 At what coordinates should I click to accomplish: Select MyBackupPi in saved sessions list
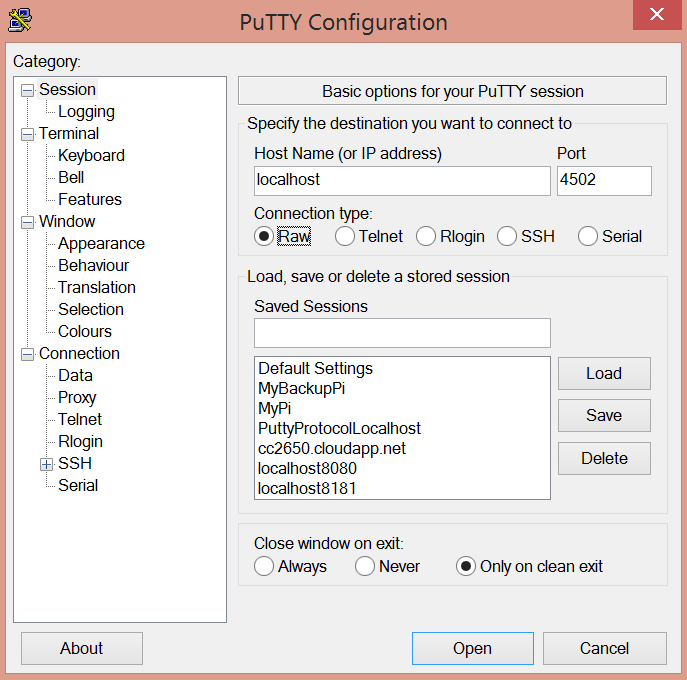click(301, 387)
